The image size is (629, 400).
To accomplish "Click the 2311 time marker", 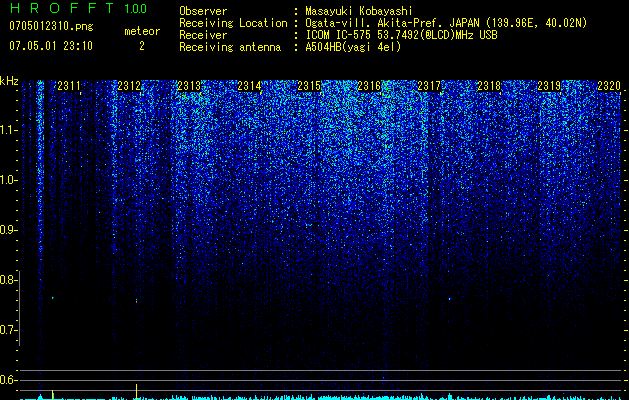I will (x=69, y=86).
